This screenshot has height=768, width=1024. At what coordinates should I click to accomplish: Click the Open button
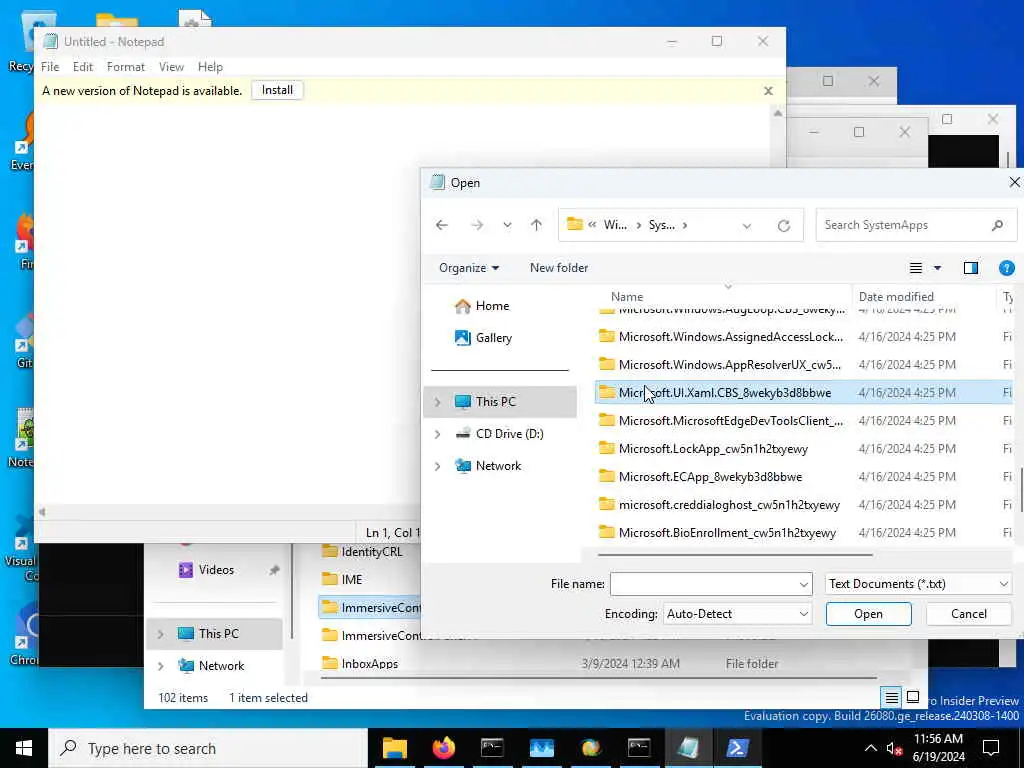pyautogui.click(x=868, y=614)
